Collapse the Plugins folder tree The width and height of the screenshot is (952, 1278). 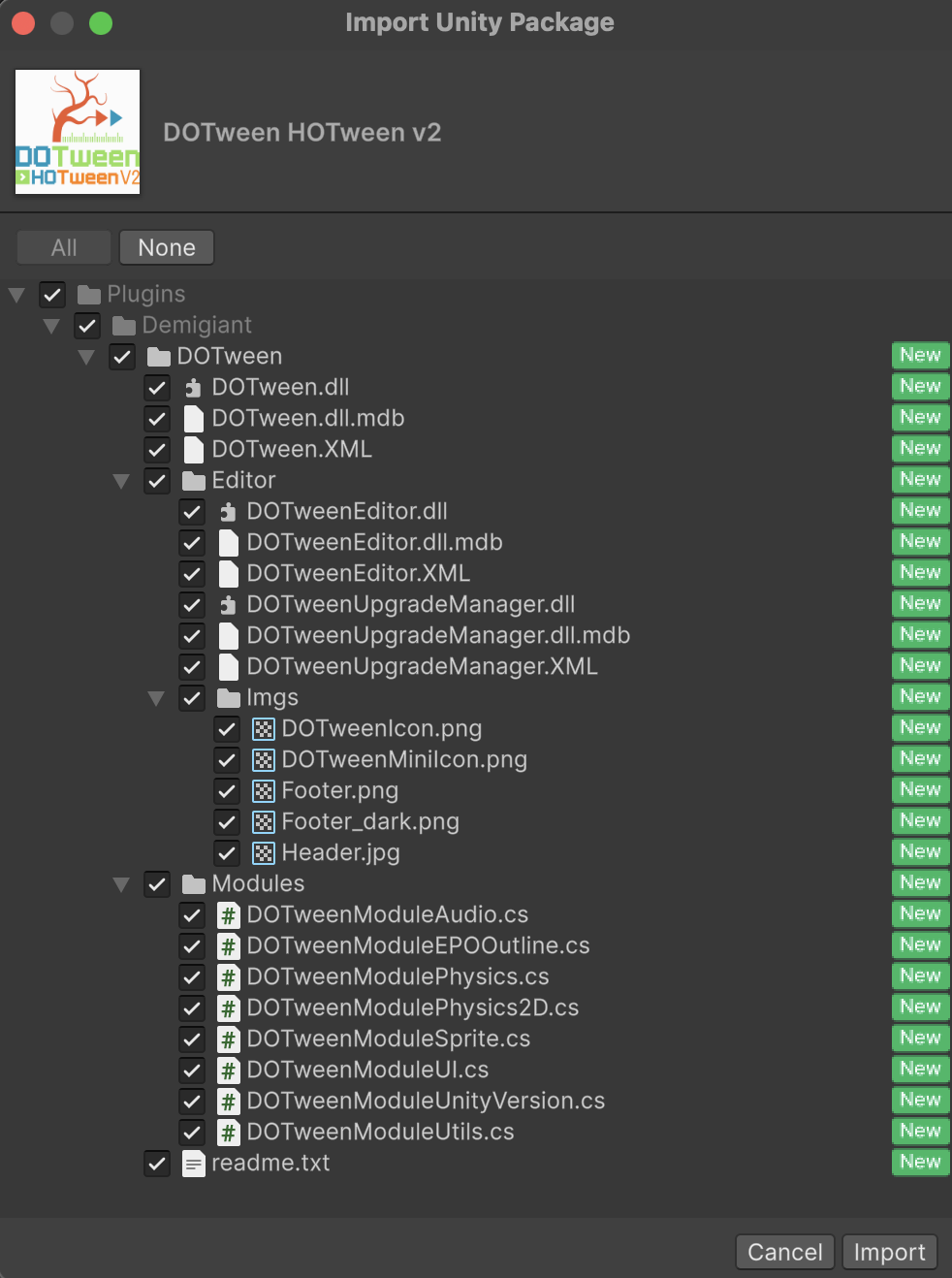pyautogui.click(x=16, y=295)
